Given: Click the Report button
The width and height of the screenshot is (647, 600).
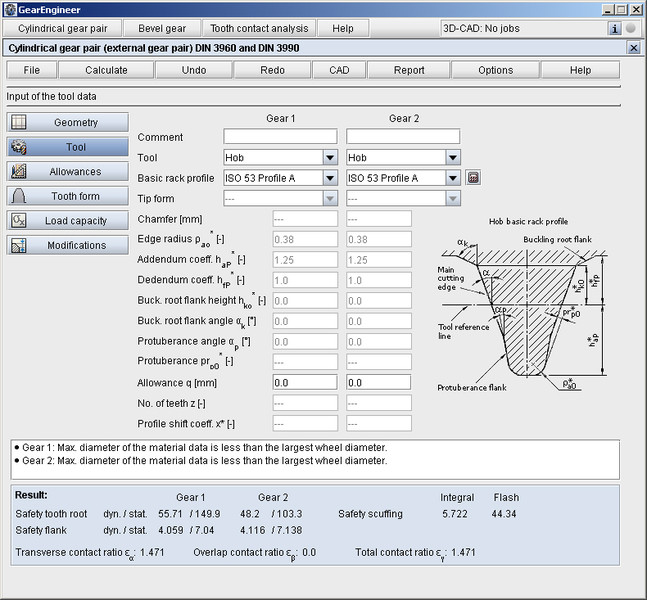Looking at the screenshot, I should pyautogui.click(x=408, y=70).
